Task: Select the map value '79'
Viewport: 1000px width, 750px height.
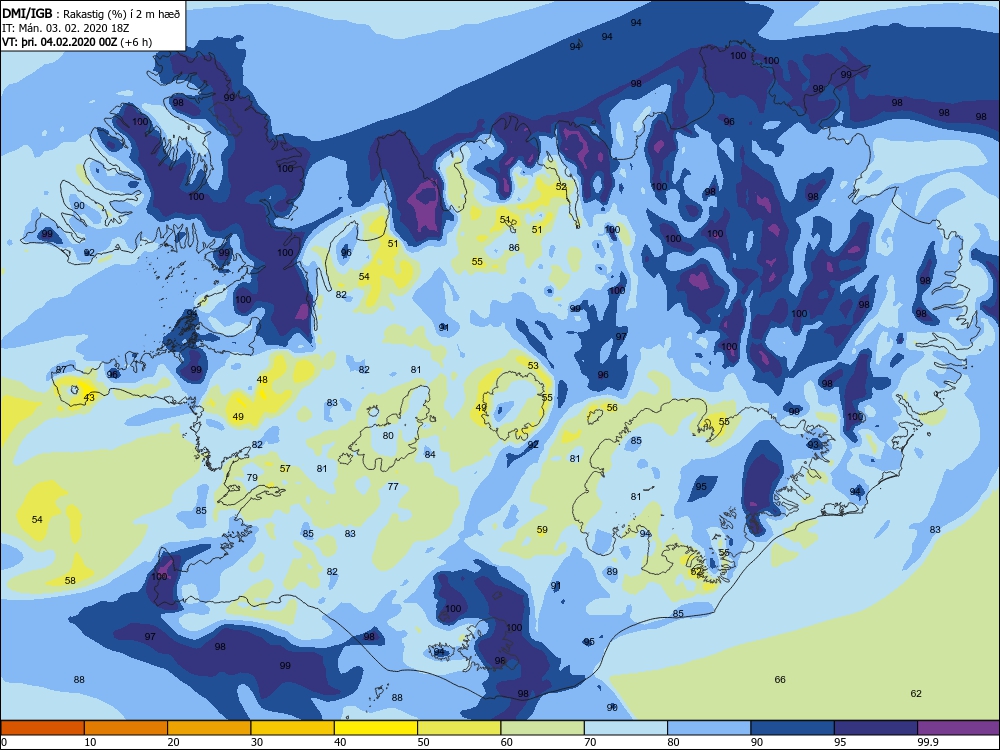Action: point(252,478)
